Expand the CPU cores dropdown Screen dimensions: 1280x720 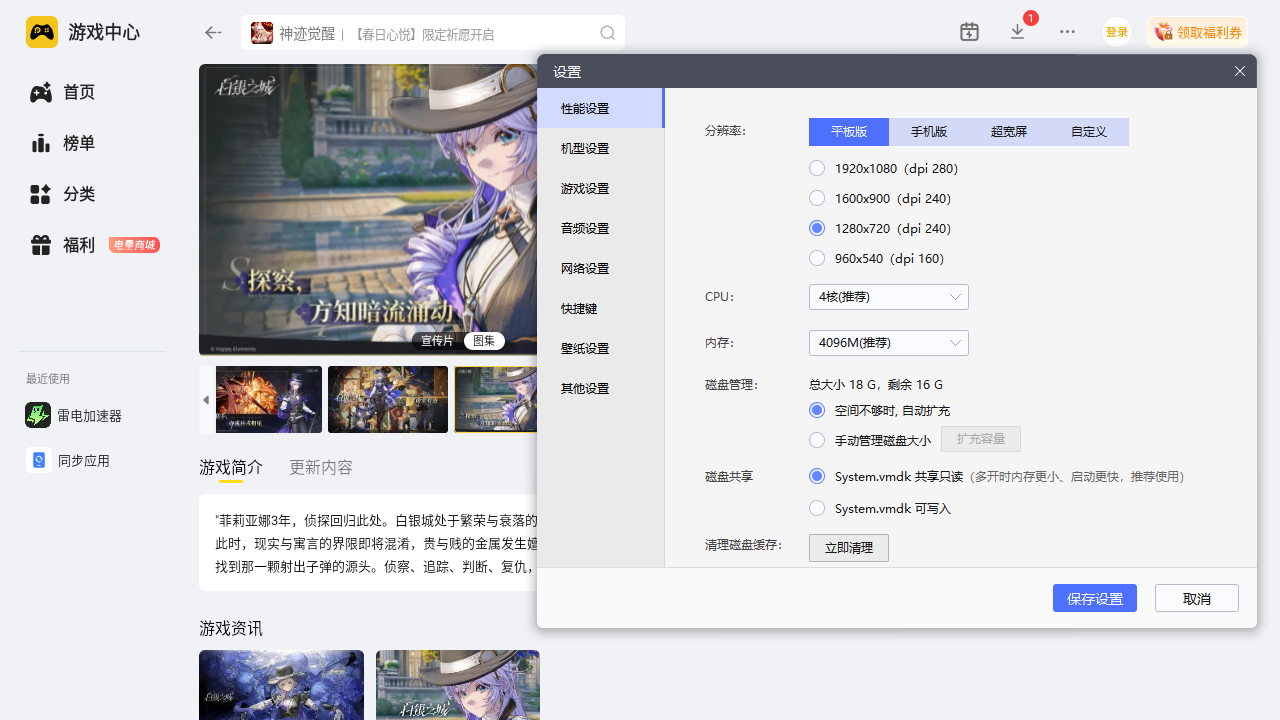(888, 297)
